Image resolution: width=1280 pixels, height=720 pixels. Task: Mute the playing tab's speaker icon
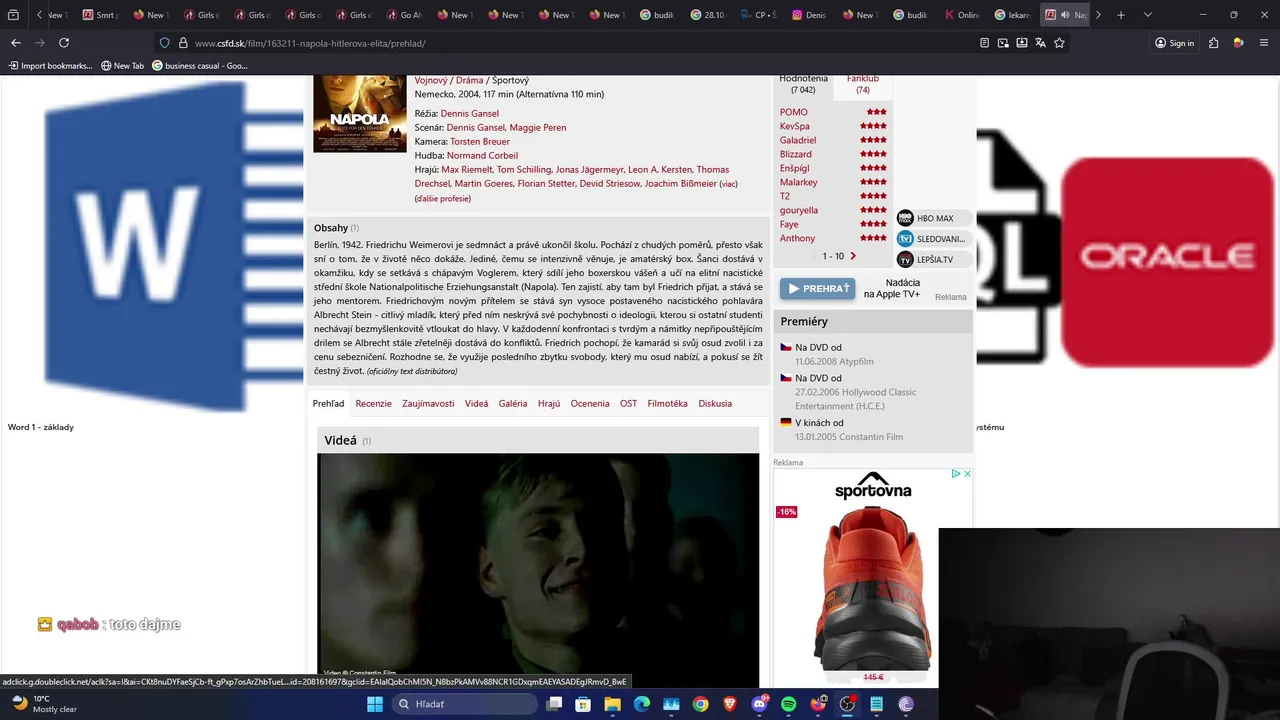[1064, 15]
